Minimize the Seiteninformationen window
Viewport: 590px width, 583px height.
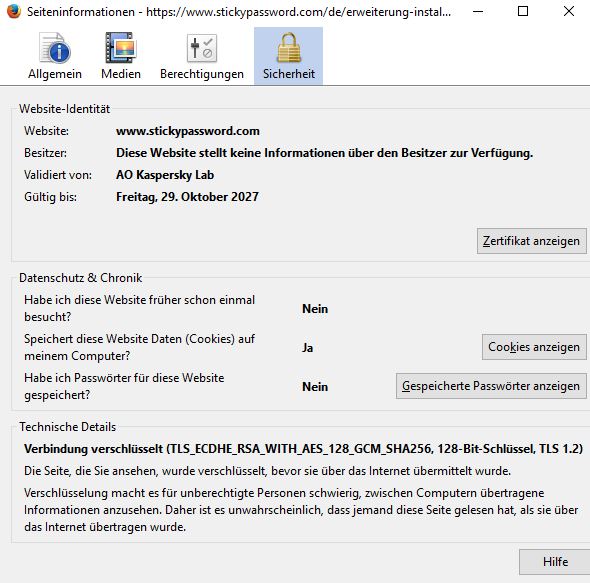point(478,12)
